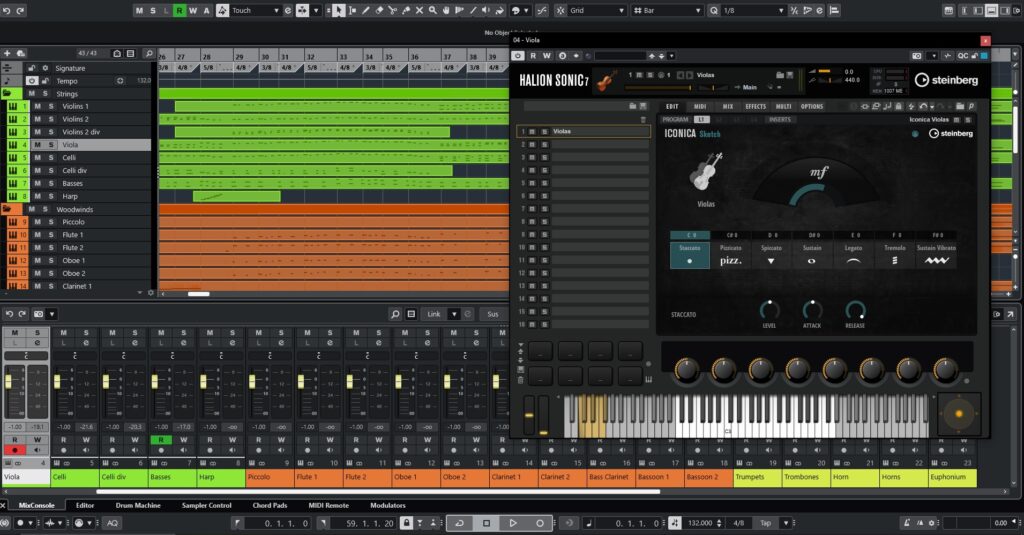Mute the Harp track
1024x535 pixels.
click(37, 196)
